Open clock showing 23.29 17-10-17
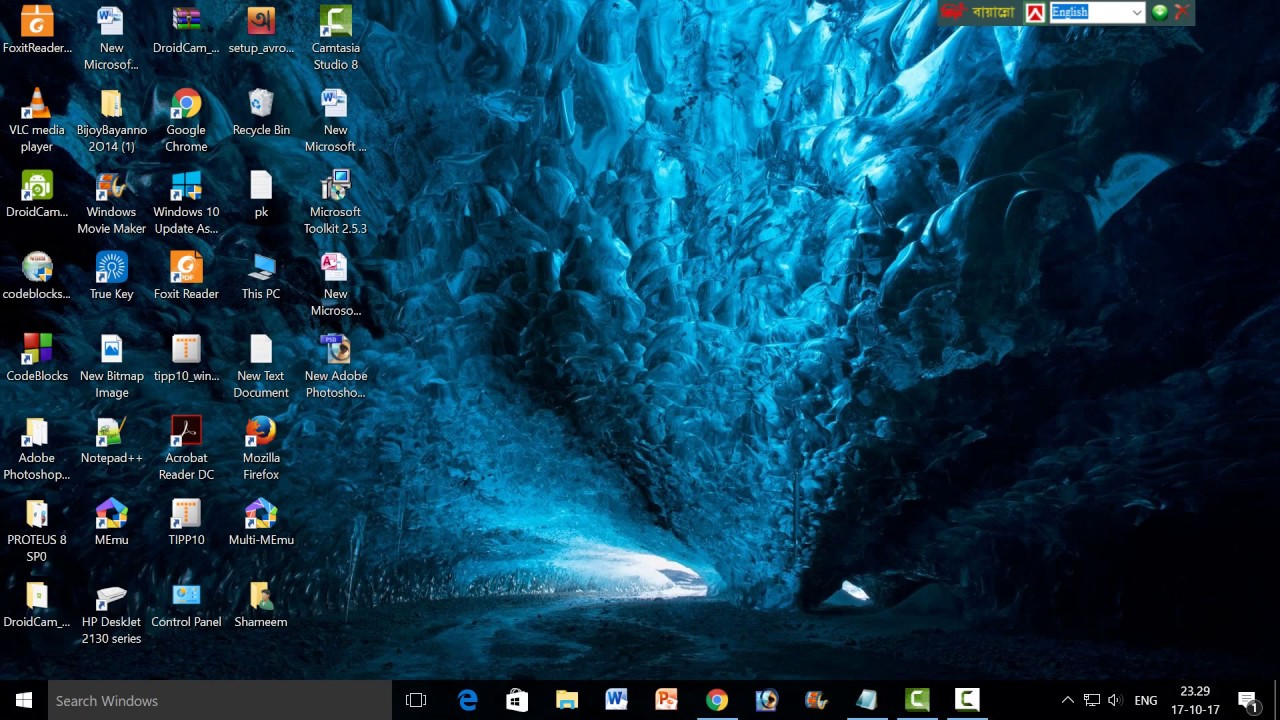This screenshot has height=720, width=1280. pyautogui.click(x=1195, y=700)
